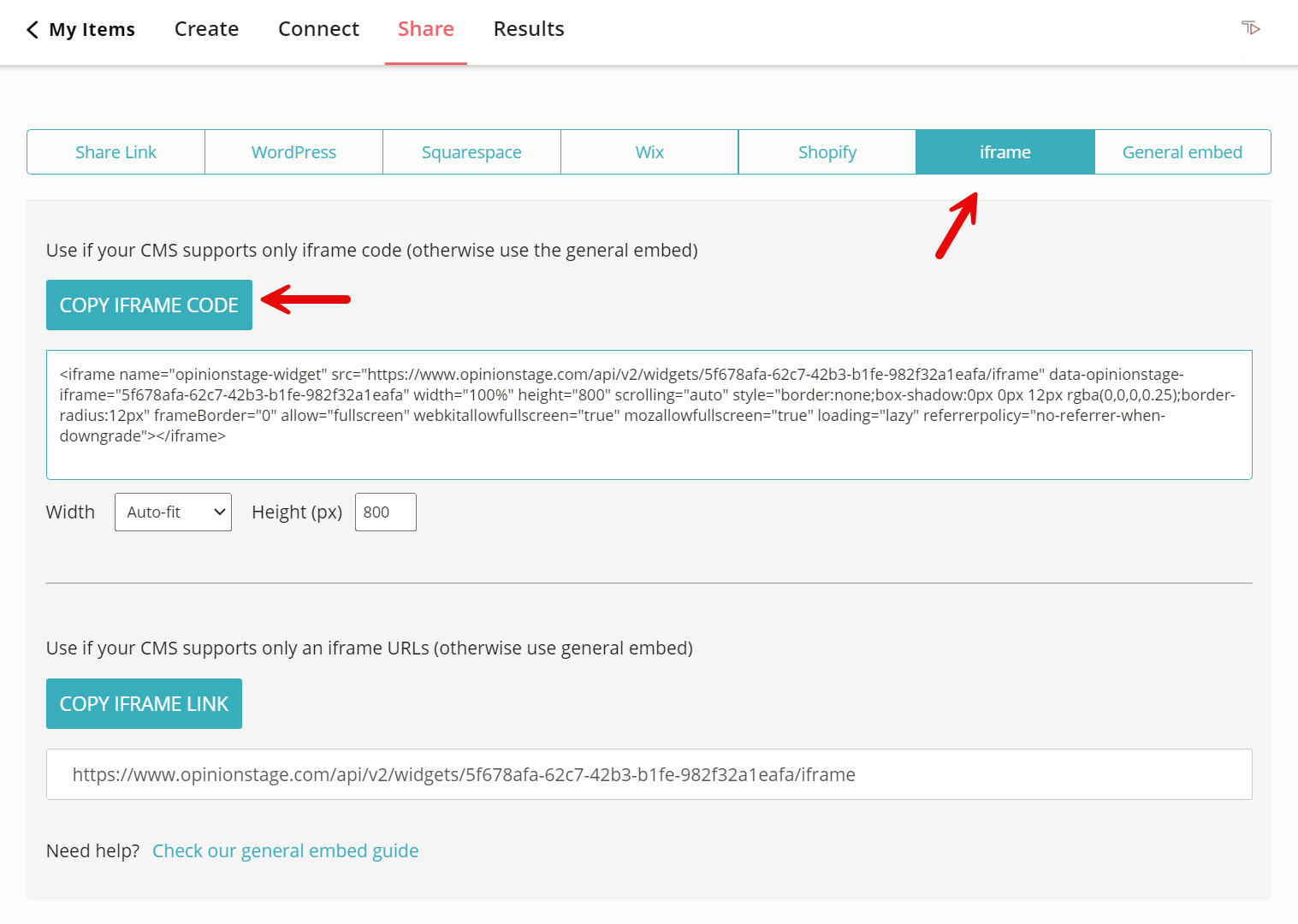The width and height of the screenshot is (1298, 924).
Task: Open the Create menu item
Action: [206, 30]
